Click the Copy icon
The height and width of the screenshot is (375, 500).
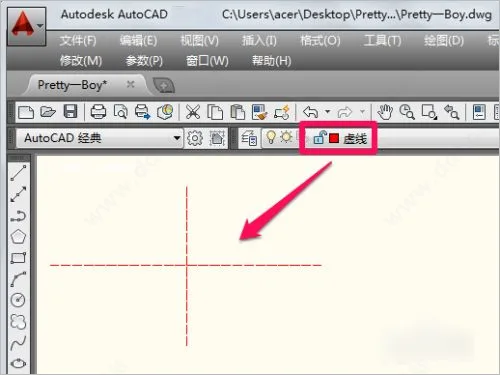[x=215, y=112]
